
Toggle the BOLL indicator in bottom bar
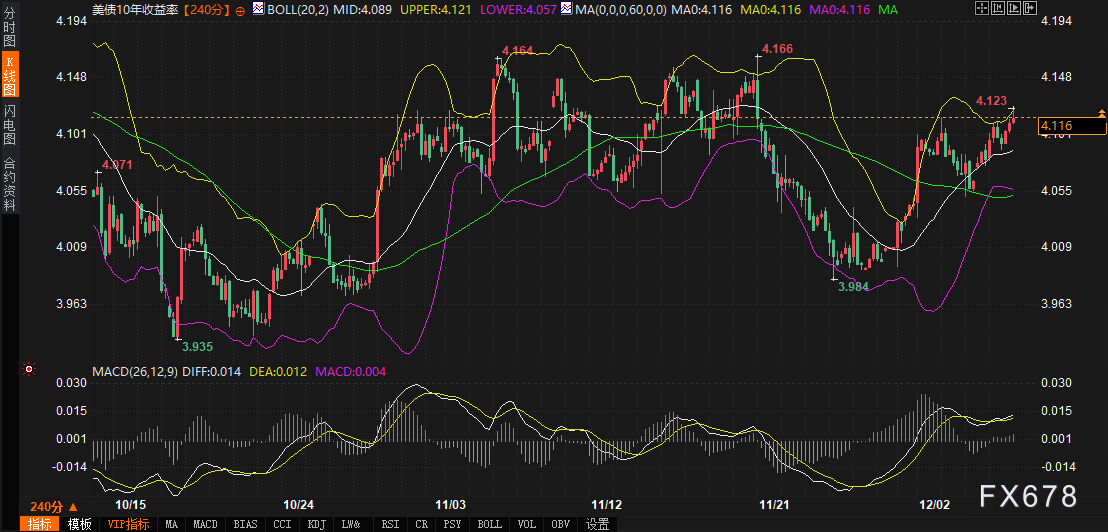coord(489,524)
